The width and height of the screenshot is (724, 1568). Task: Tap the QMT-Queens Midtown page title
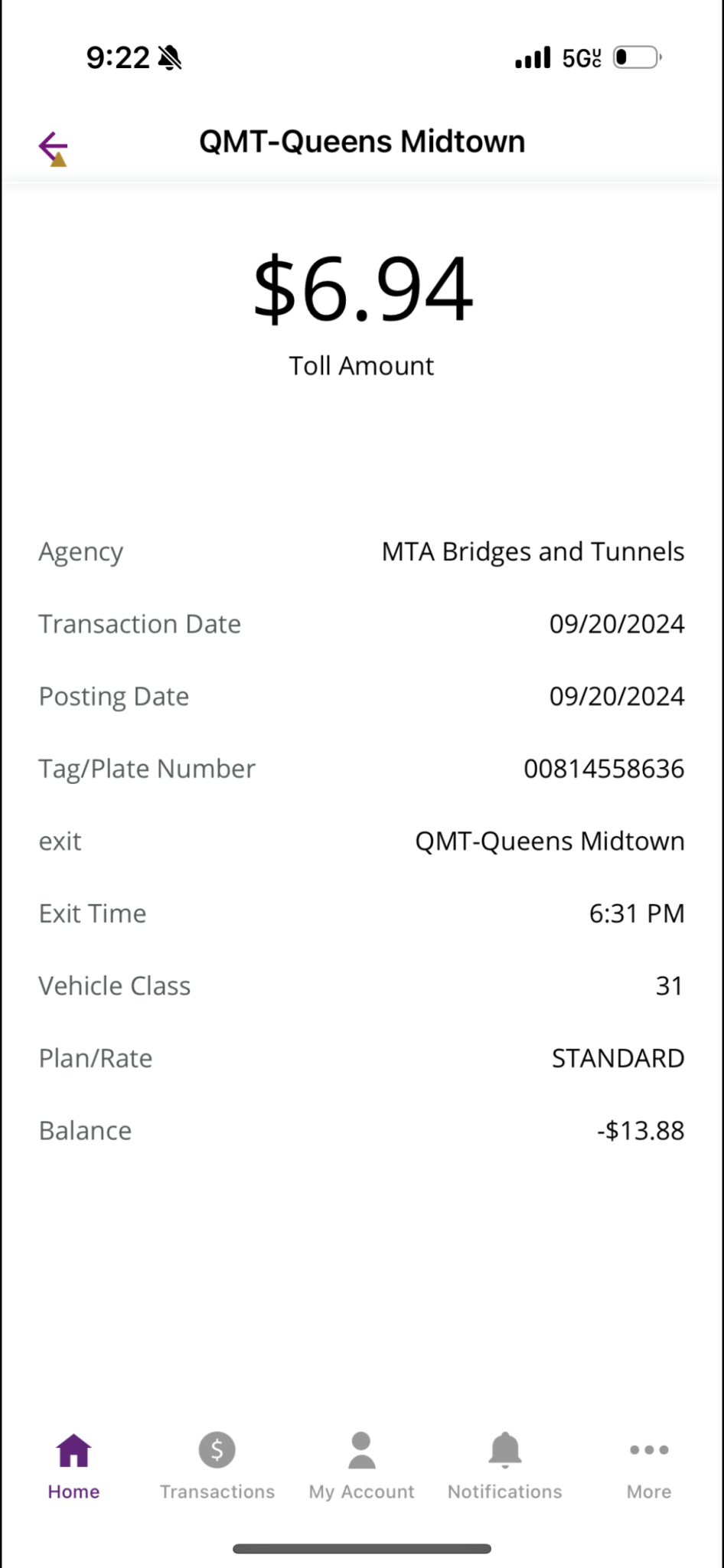[x=362, y=142]
